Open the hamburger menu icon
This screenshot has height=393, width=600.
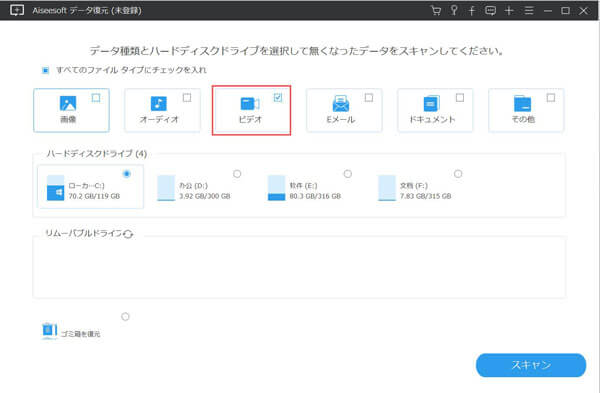pyautogui.click(x=529, y=11)
